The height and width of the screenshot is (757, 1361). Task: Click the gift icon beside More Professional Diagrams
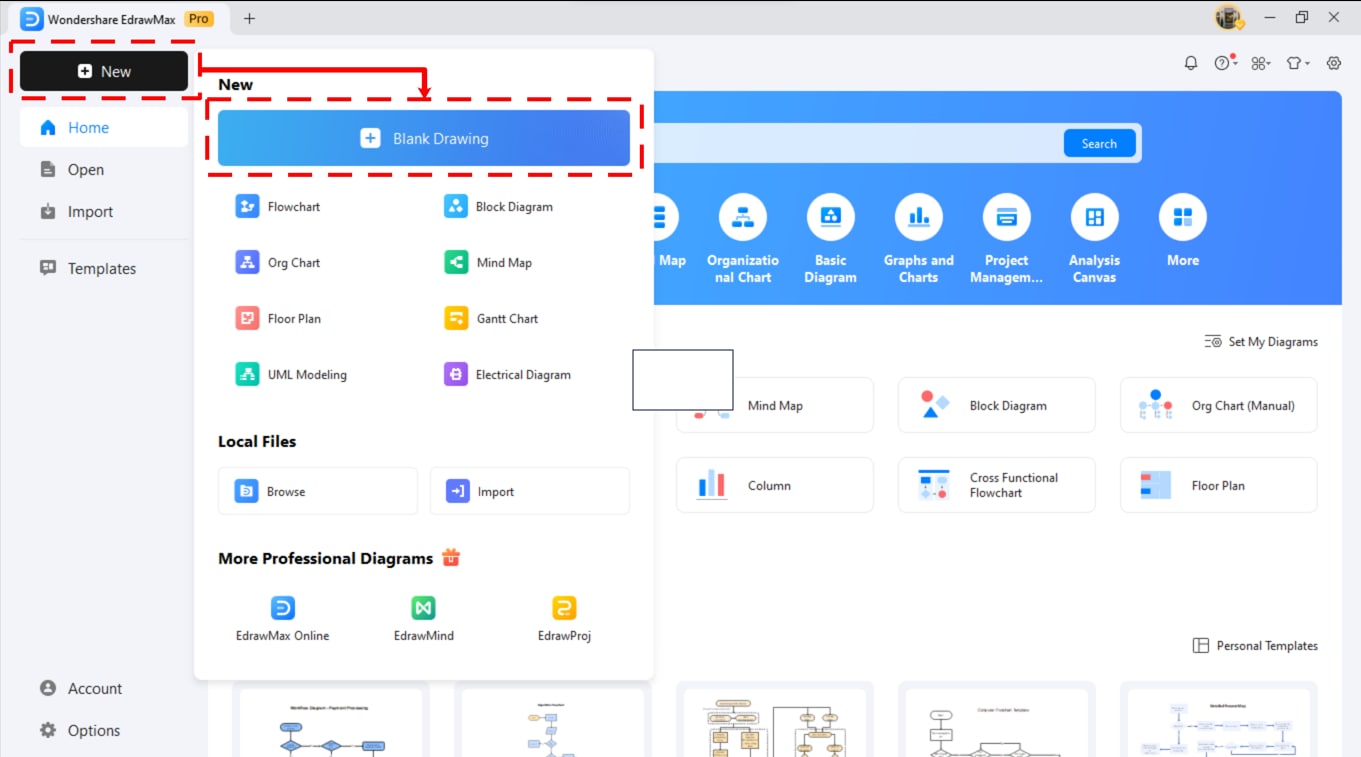click(x=451, y=558)
